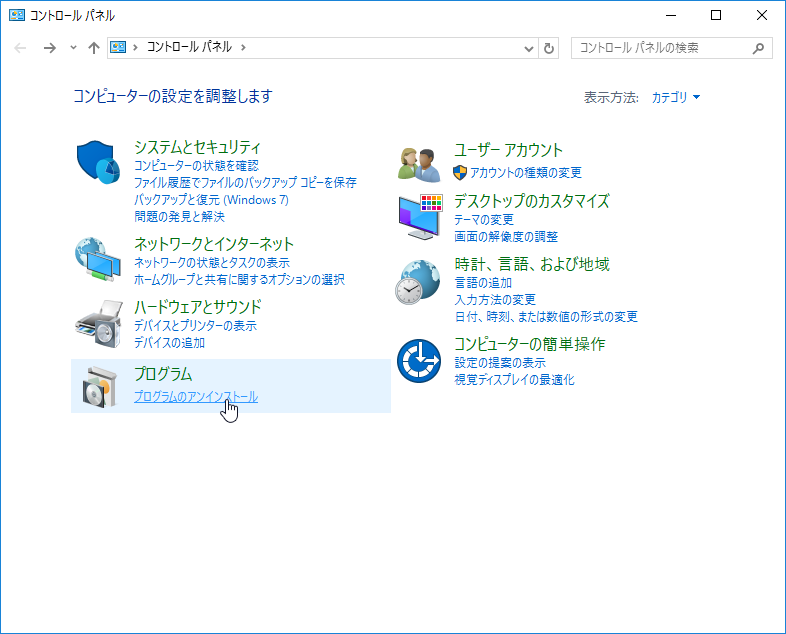Viewport: 786px width, 634px height.
Task: Click the back arrow navigation button
Action: click(x=20, y=48)
